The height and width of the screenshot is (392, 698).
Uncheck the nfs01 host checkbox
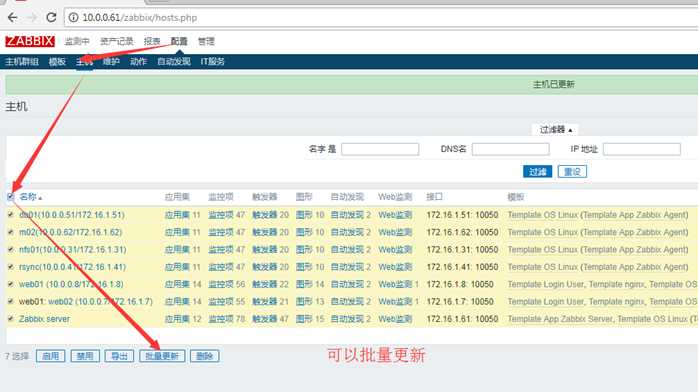tap(11, 249)
